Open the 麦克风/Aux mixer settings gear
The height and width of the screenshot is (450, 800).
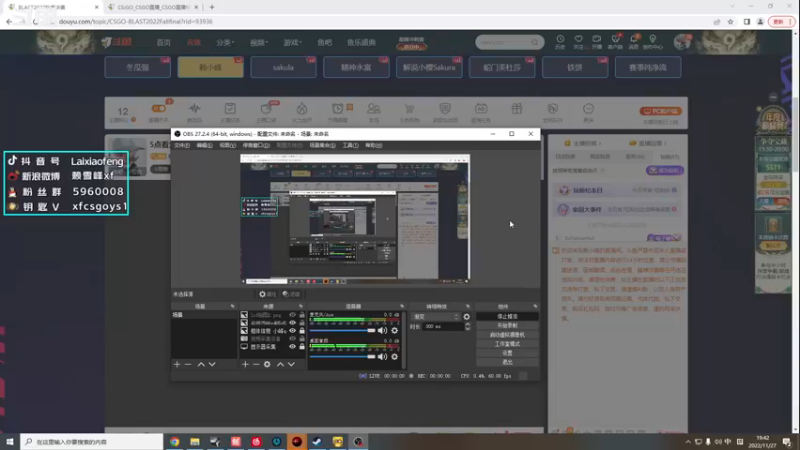[394, 331]
